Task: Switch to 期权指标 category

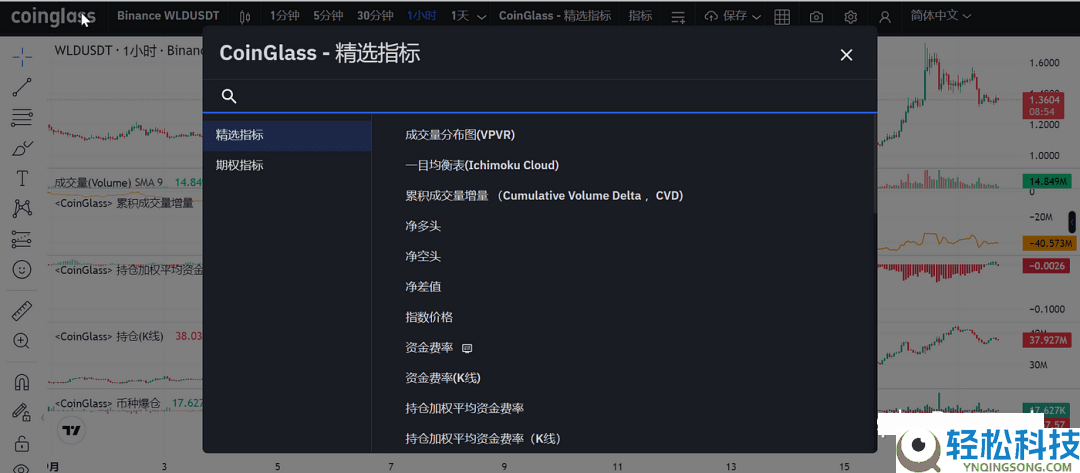Action: 240,165
